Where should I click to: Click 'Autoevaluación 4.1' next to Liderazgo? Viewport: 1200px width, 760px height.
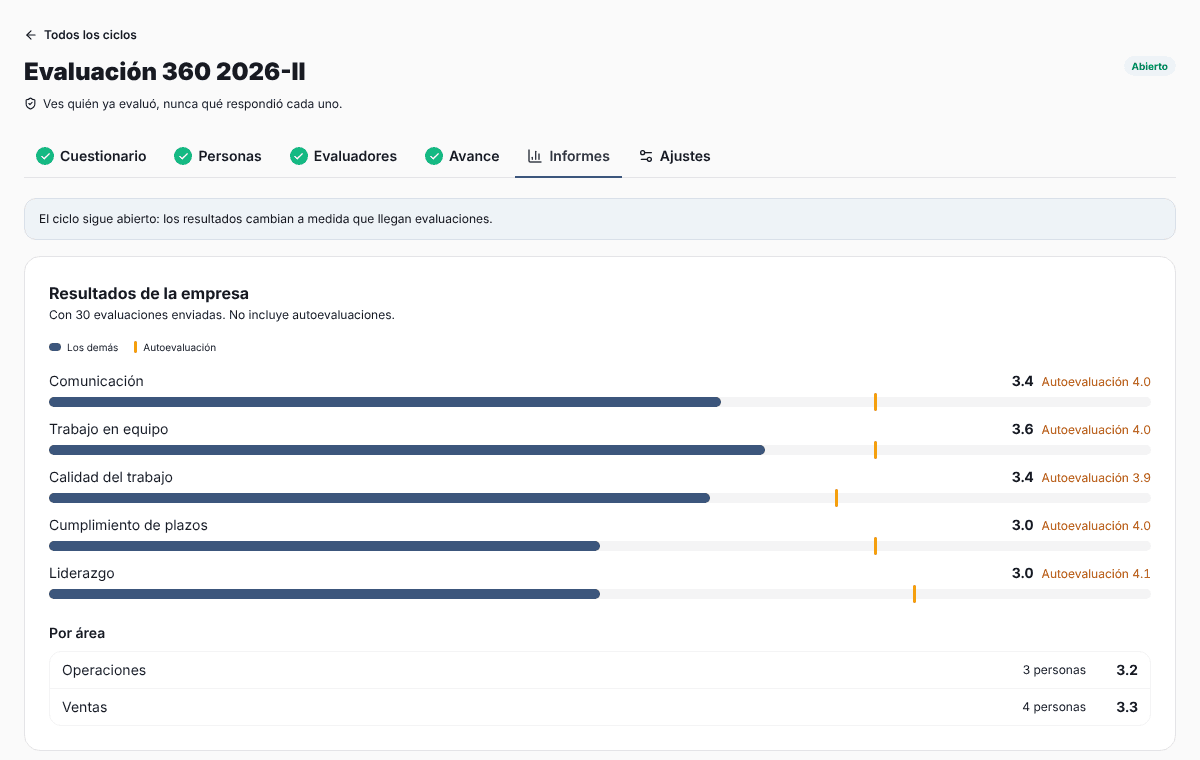click(1096, 574)
